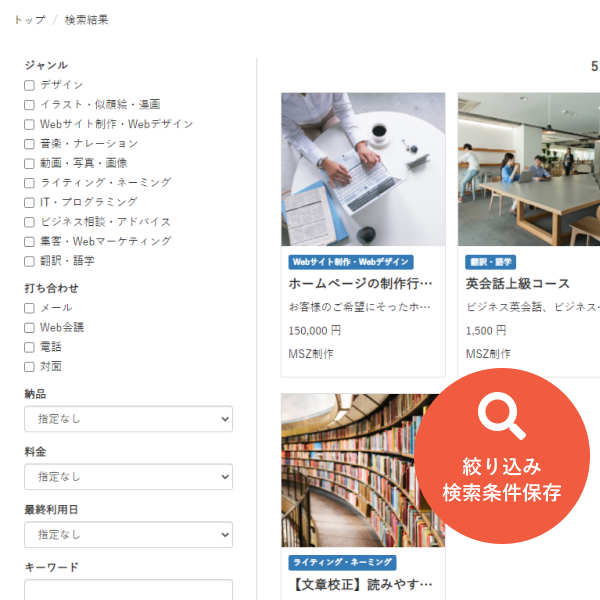Click the blue Webサイト制作・Webデザイン tag
600x600 pixels.
[x=351, y=262]
